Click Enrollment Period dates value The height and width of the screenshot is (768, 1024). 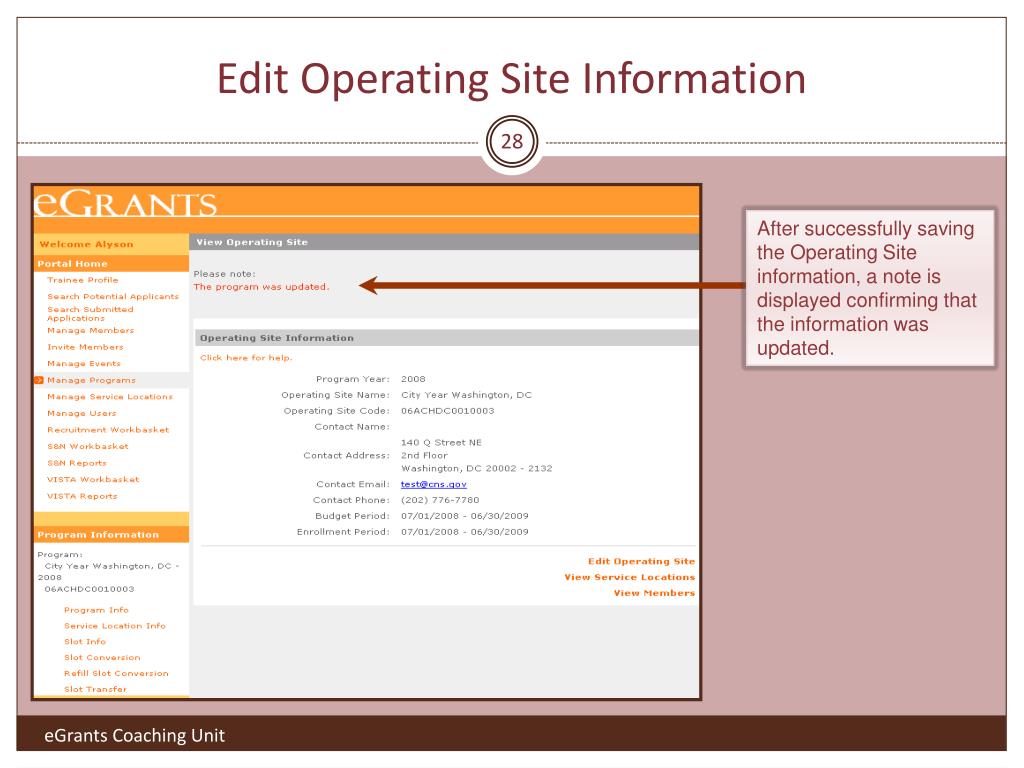point(464,532)
